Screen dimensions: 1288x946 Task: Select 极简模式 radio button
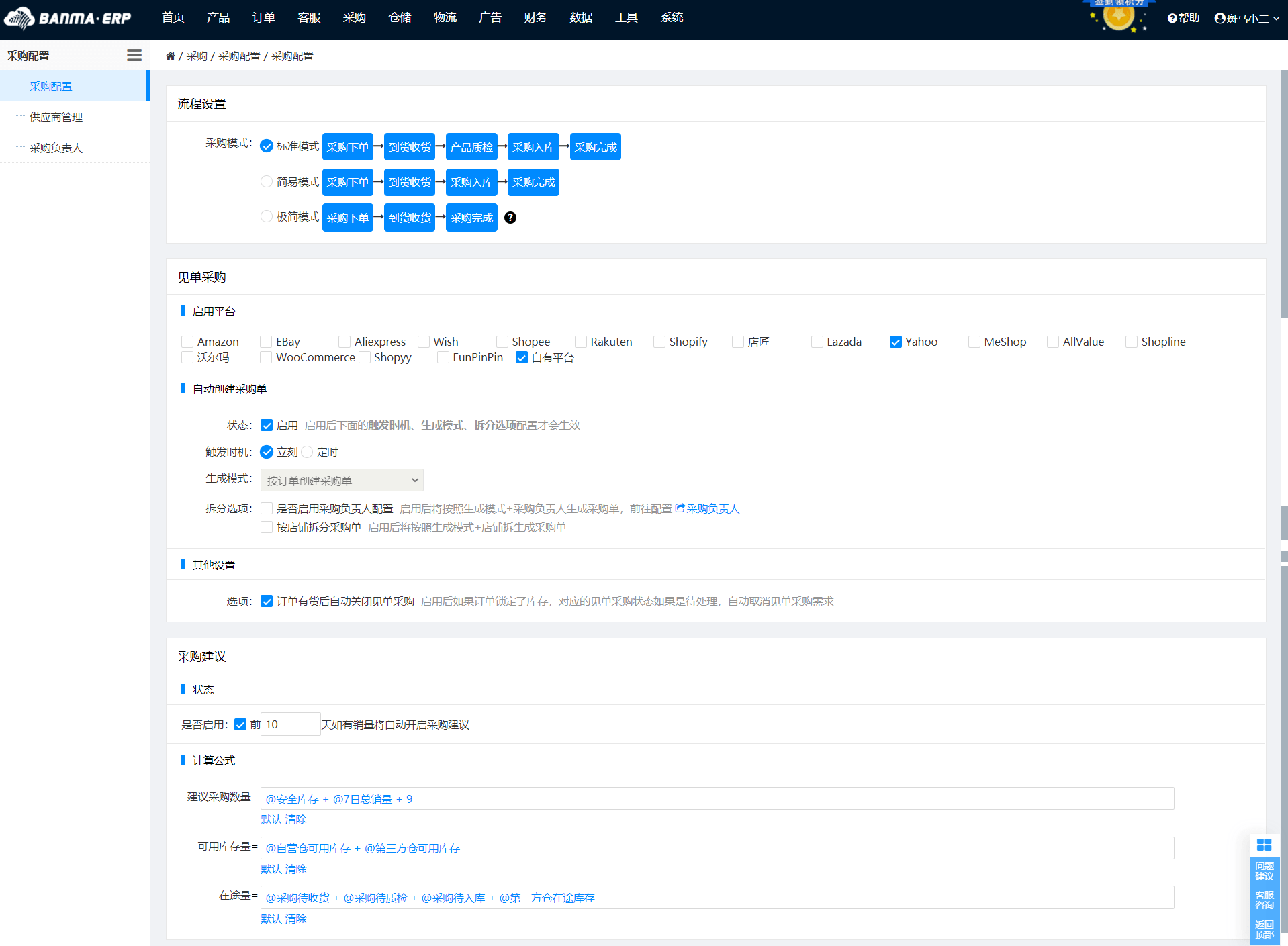[267, 216]
